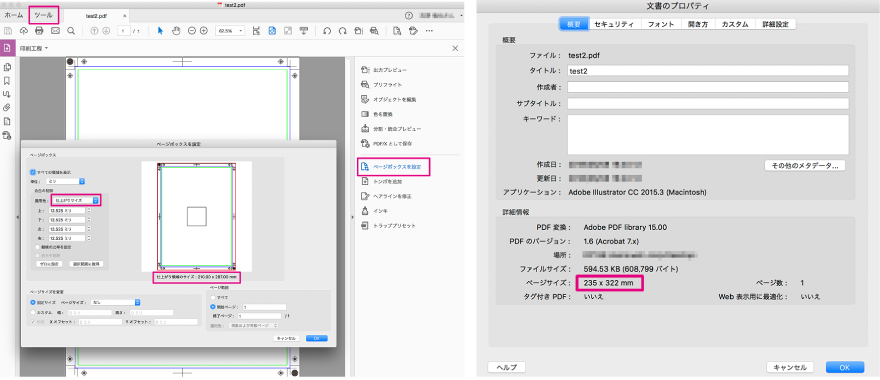Screen dimensions: 880x380
Task: Rotate page clockwise with toolbar icon
Action: click(x=342, y=30)
